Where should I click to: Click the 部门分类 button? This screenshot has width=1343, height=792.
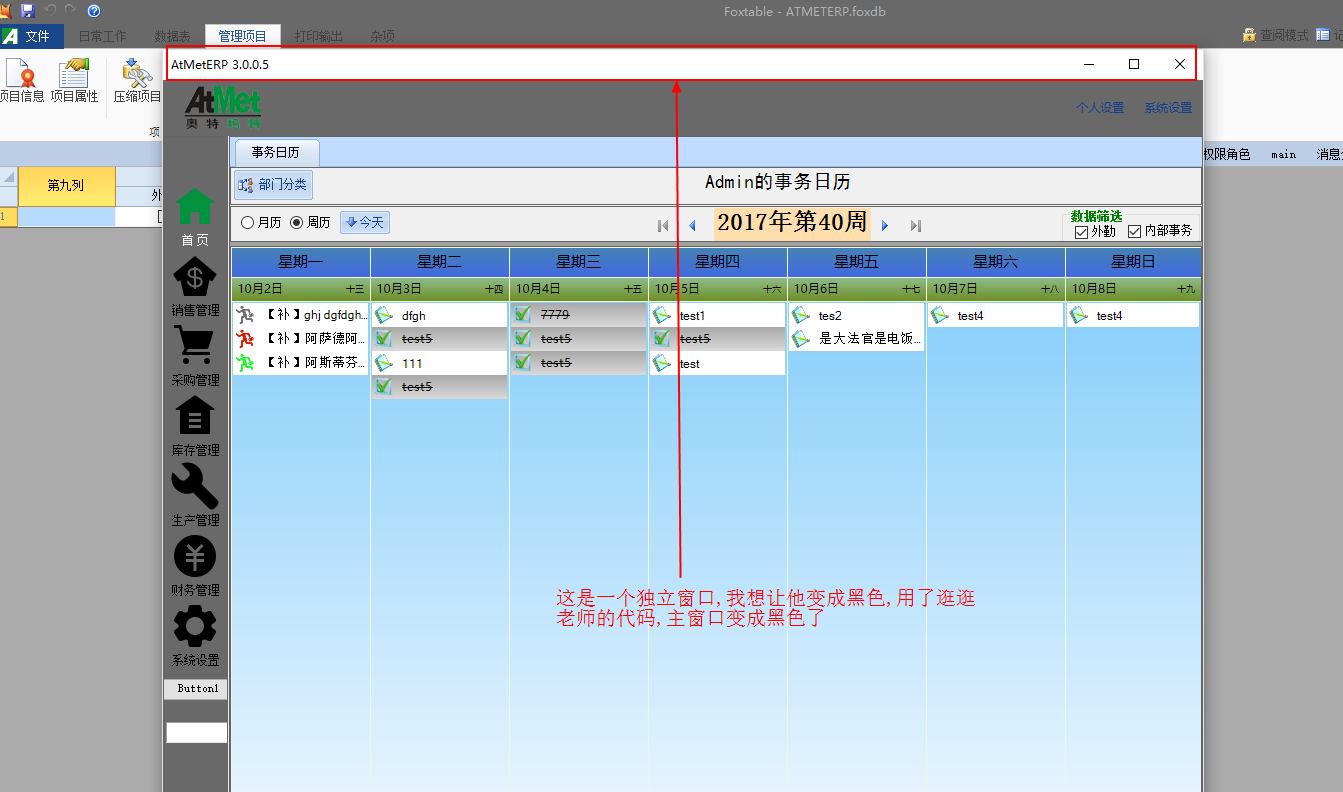[274, 185]
